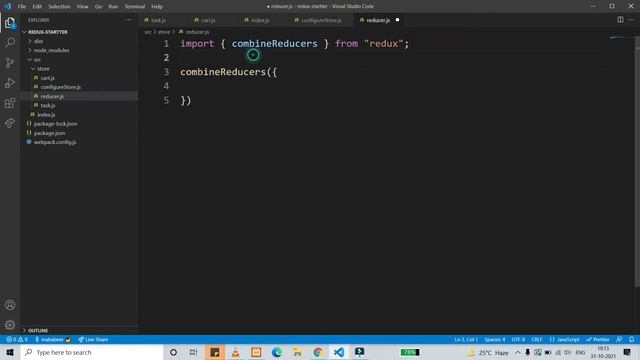Open webpack.config.js in the file tree
Screen dimensions: 640x360
coord(55,142)
